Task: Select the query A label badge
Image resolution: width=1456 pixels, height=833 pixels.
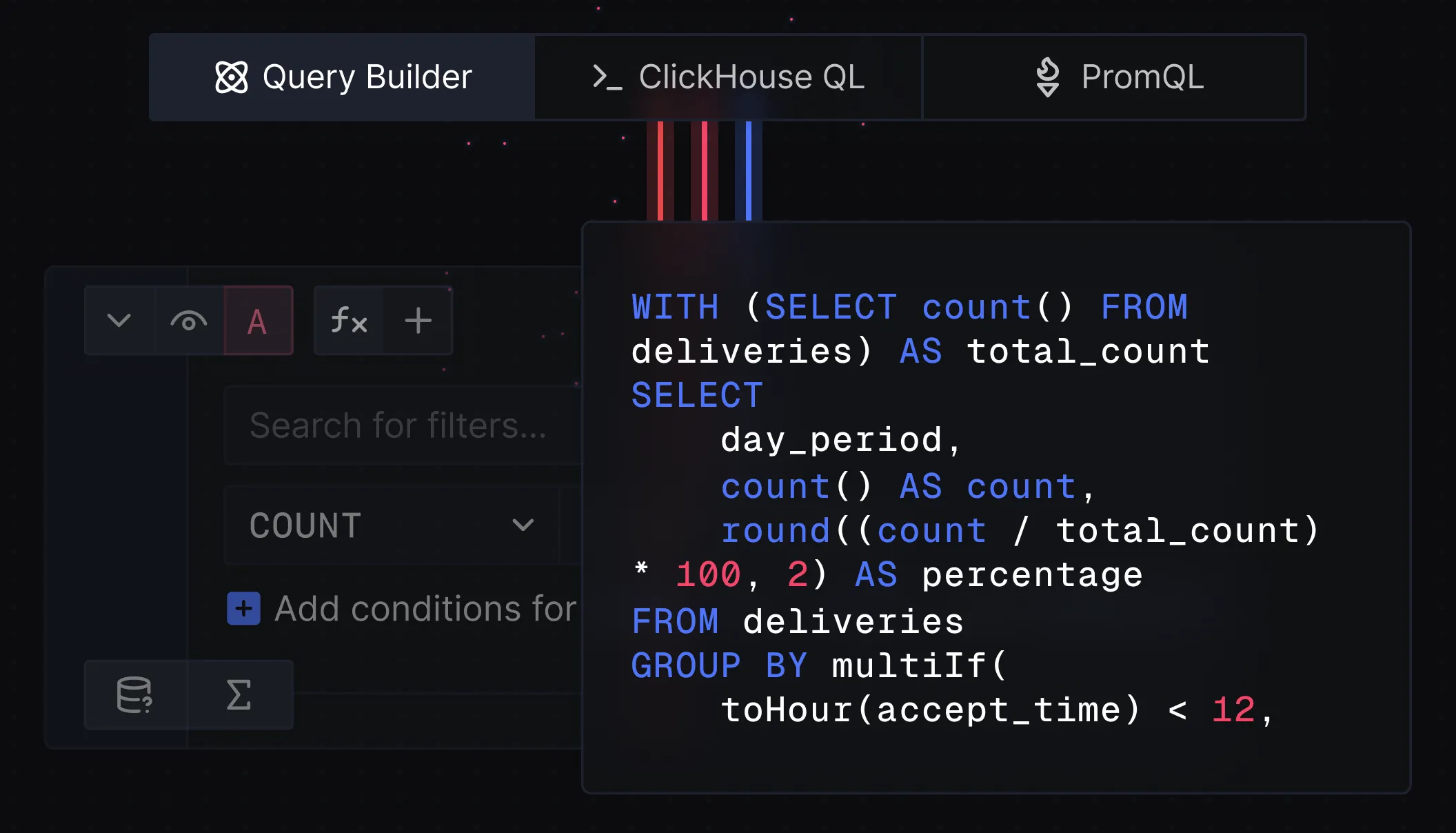Action: coord(257,321)
